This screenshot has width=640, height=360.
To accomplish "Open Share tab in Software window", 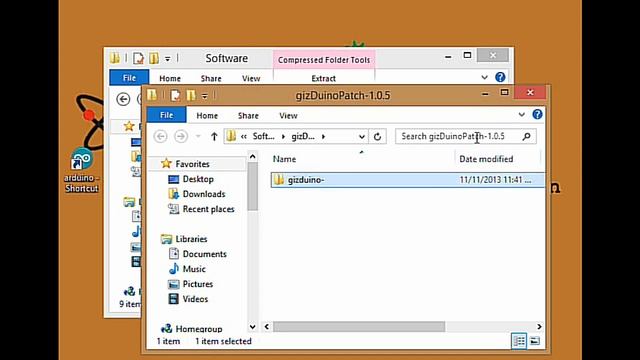I will coord(211,78).
